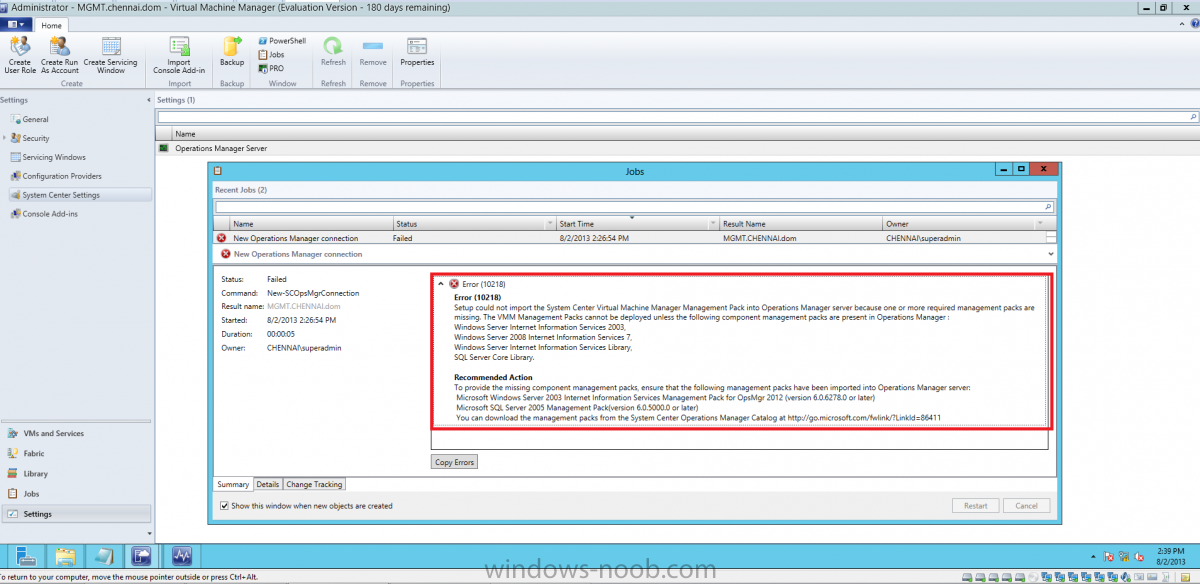Open Jobs from the ribbon Window group
Screen dimensions: 1200x584
pyautogui.click(x=271, y=55)
